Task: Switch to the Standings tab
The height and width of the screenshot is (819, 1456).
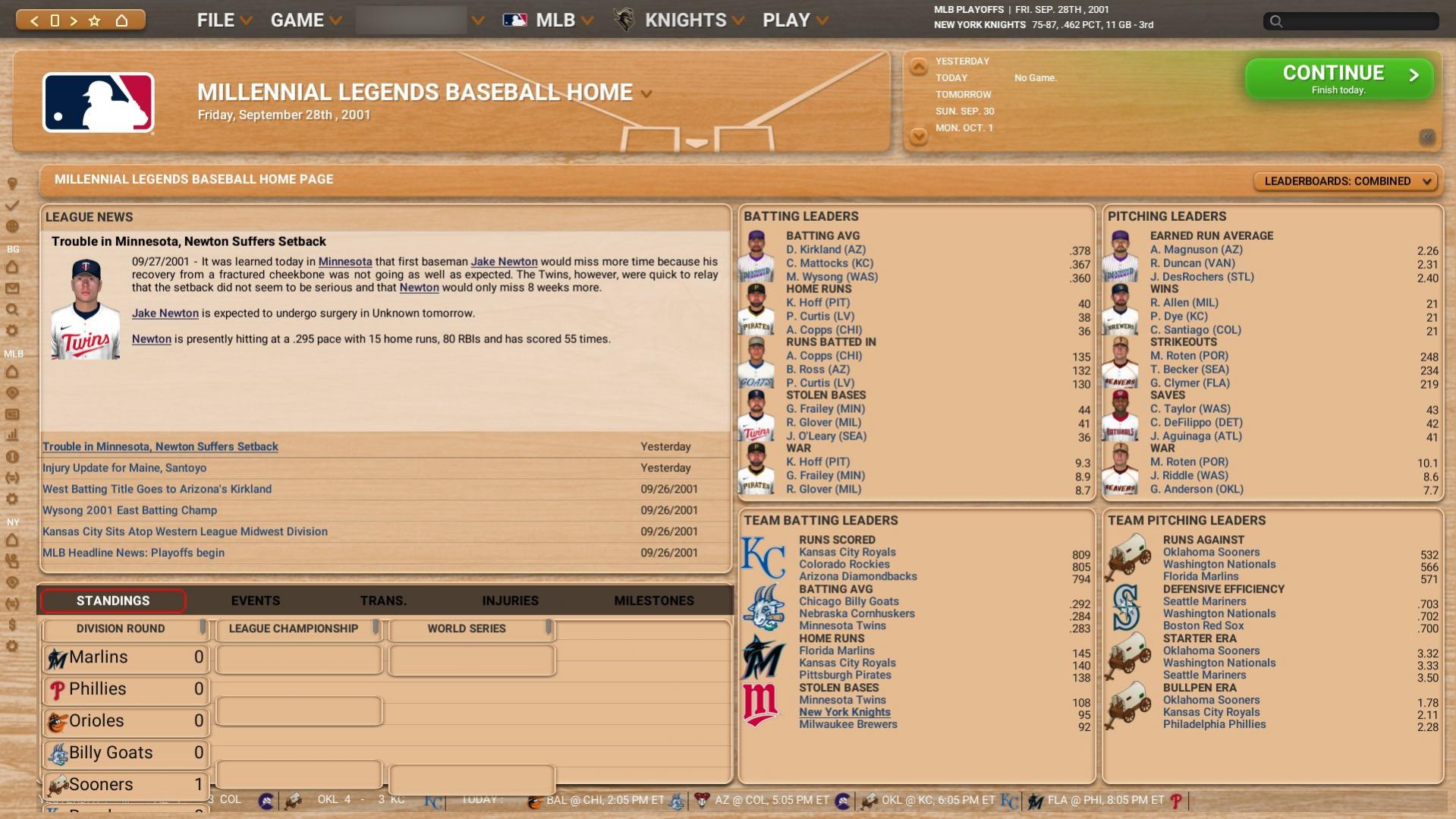Action: 113,601
